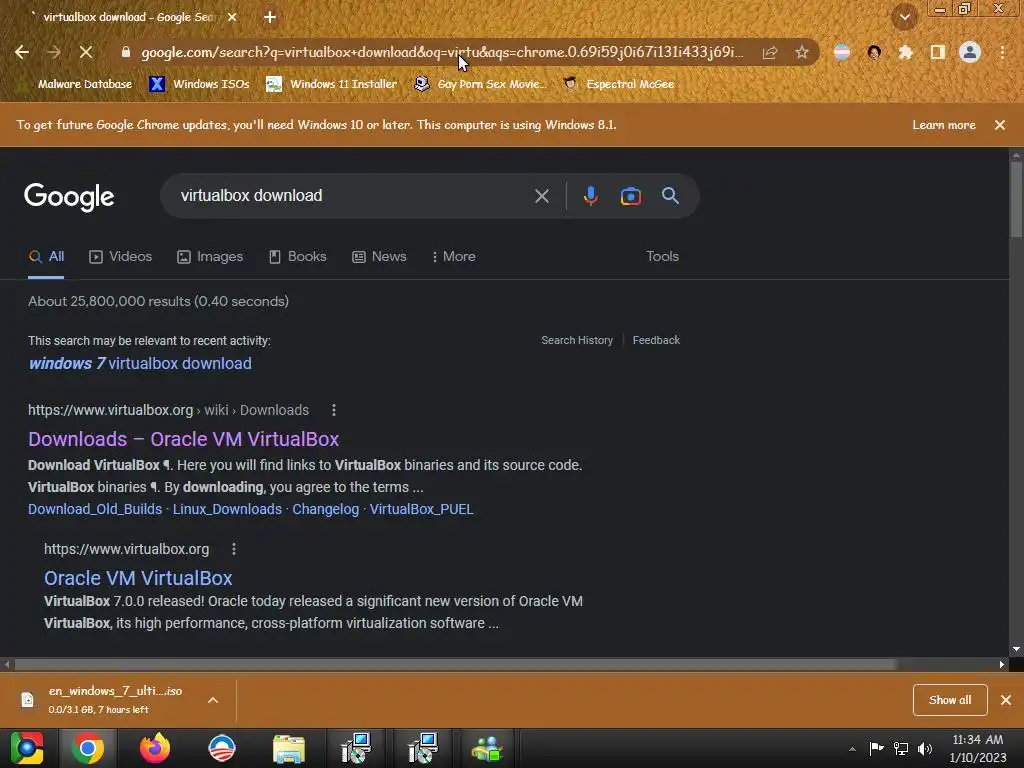
Task: Search by image with the camera icon
Action: [x=631, y=196]
